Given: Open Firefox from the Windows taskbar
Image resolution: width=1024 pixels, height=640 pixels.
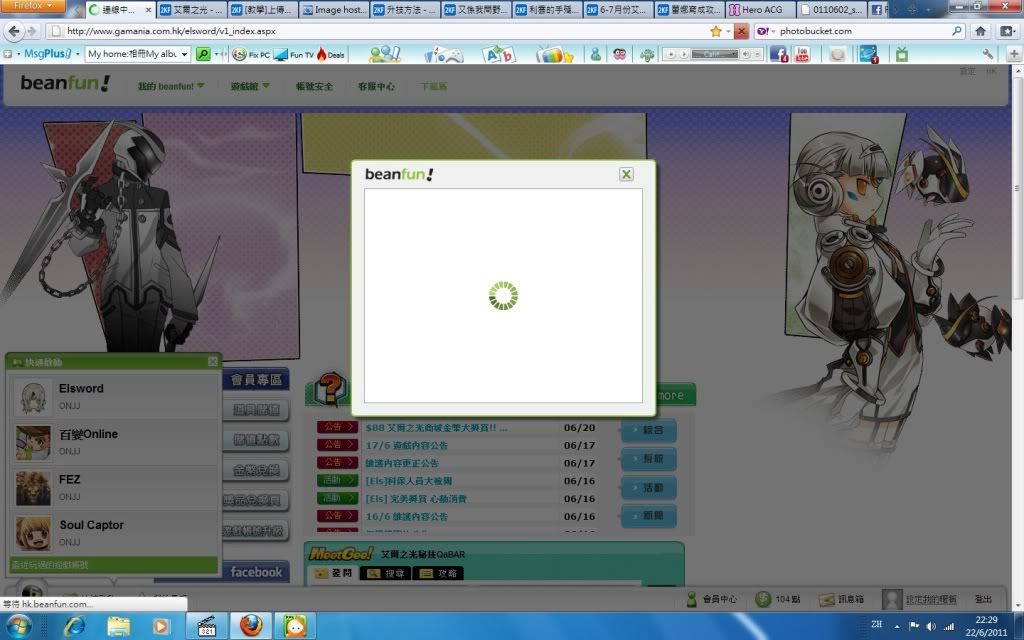Looking at the screenshot, I should (x=250, y=625).
